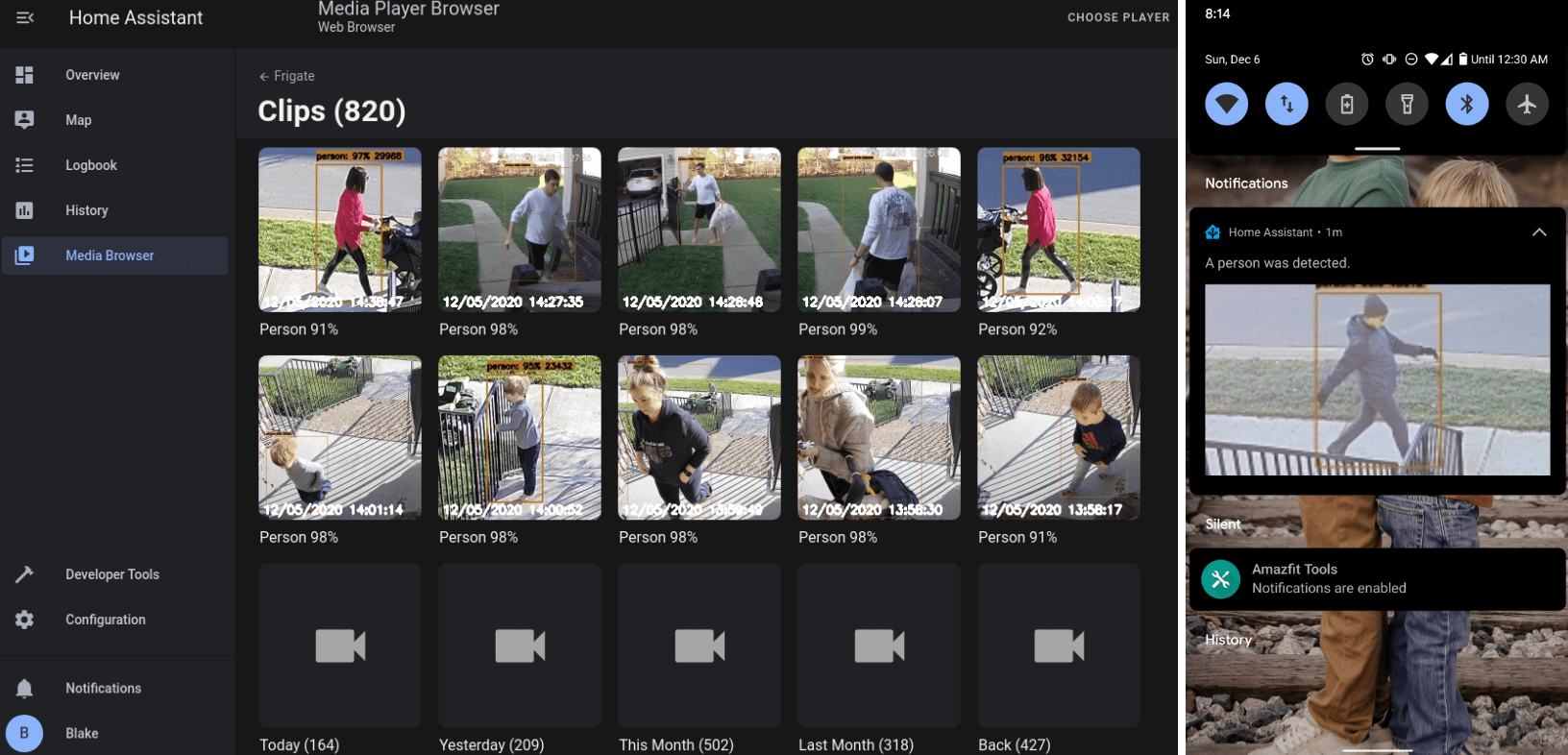Viewport: 1568px width, 755px height.
Task: Open Developer Tools hammer icon
Action: (x=25, y=574)
